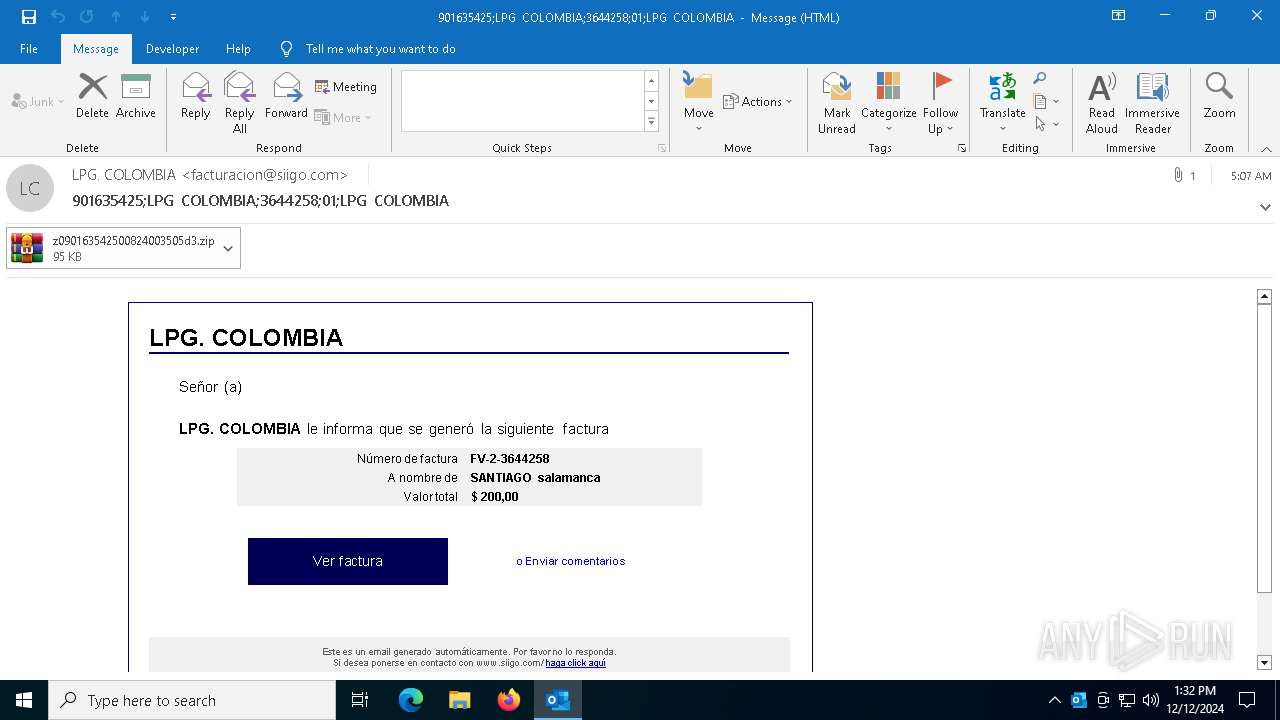Open Manage Quick Steps dialog launcher
Viewport: 1280px width, 720px height.
(x=662, y=148)
